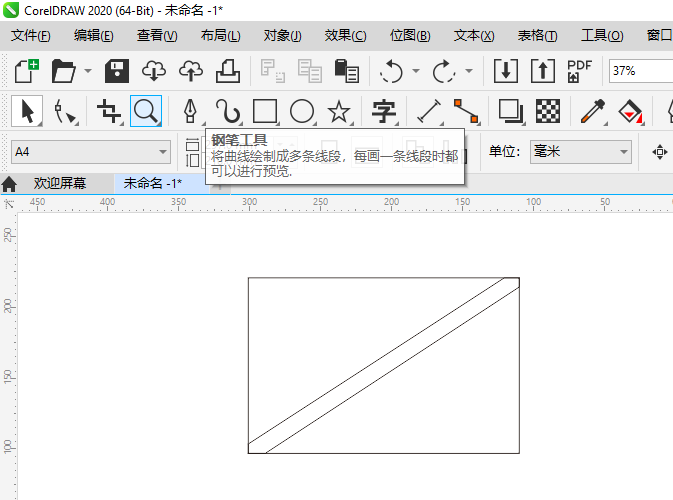Select the Transparency checkerboard tool

click(548, 111)
